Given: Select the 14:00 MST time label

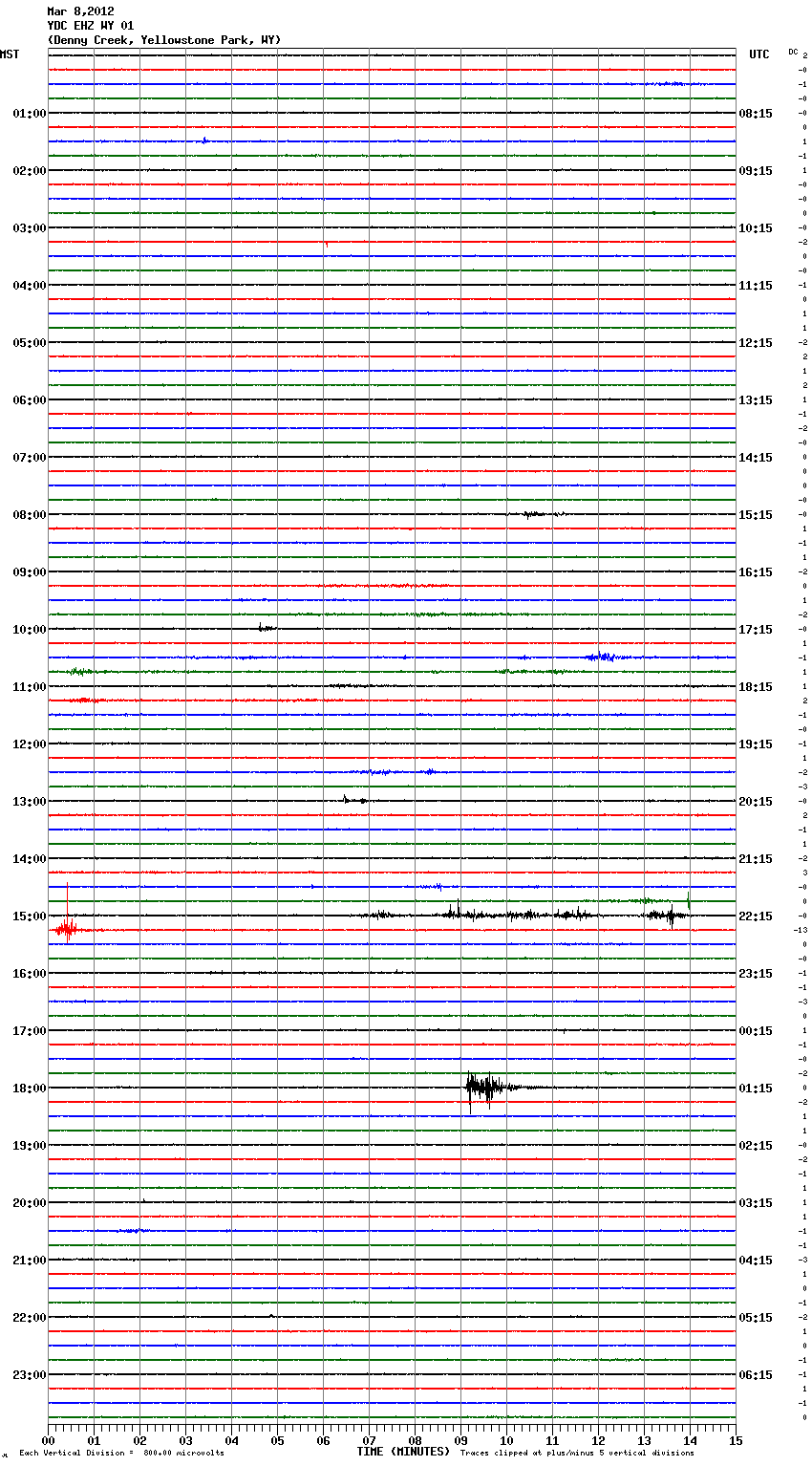Looking at the screenshot, I should (29, 859).
